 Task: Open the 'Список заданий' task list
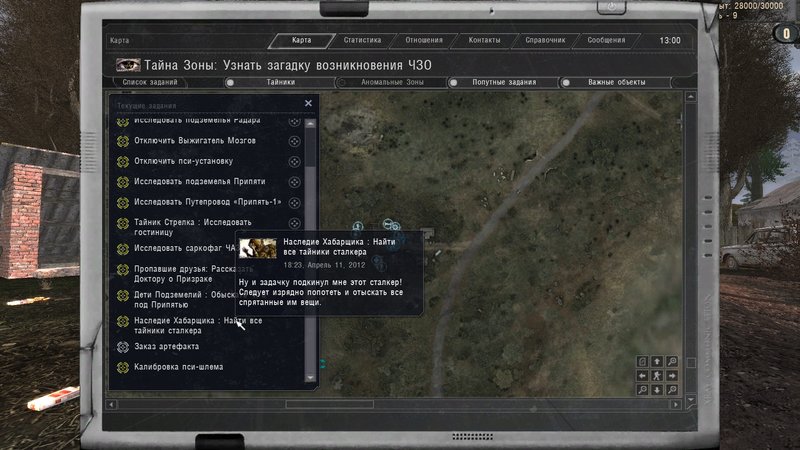(x=150, y=82)
